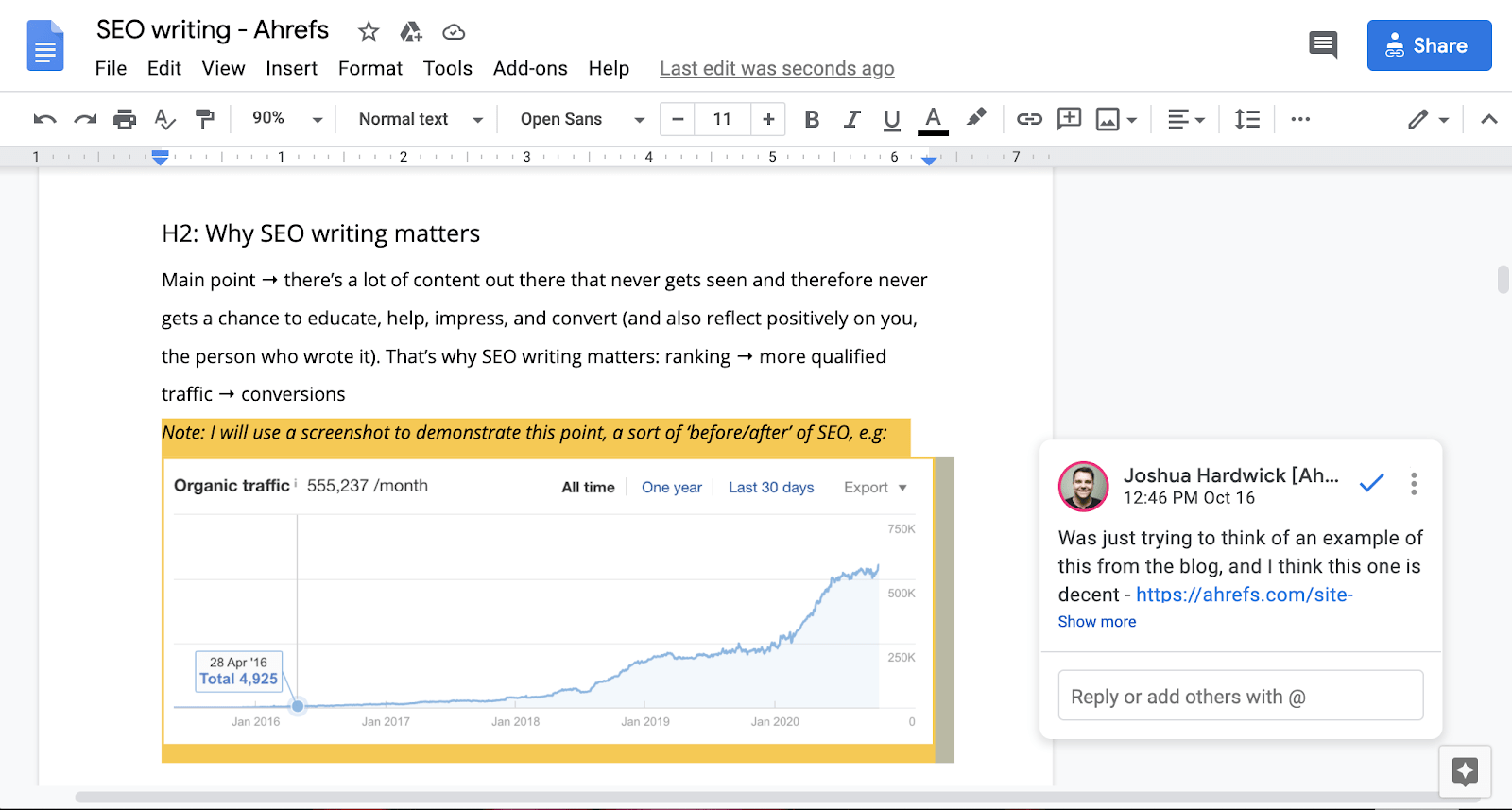This screenshot has height=810, width=1512.
Task: Open the Add-ons menu
Action: 530,68
